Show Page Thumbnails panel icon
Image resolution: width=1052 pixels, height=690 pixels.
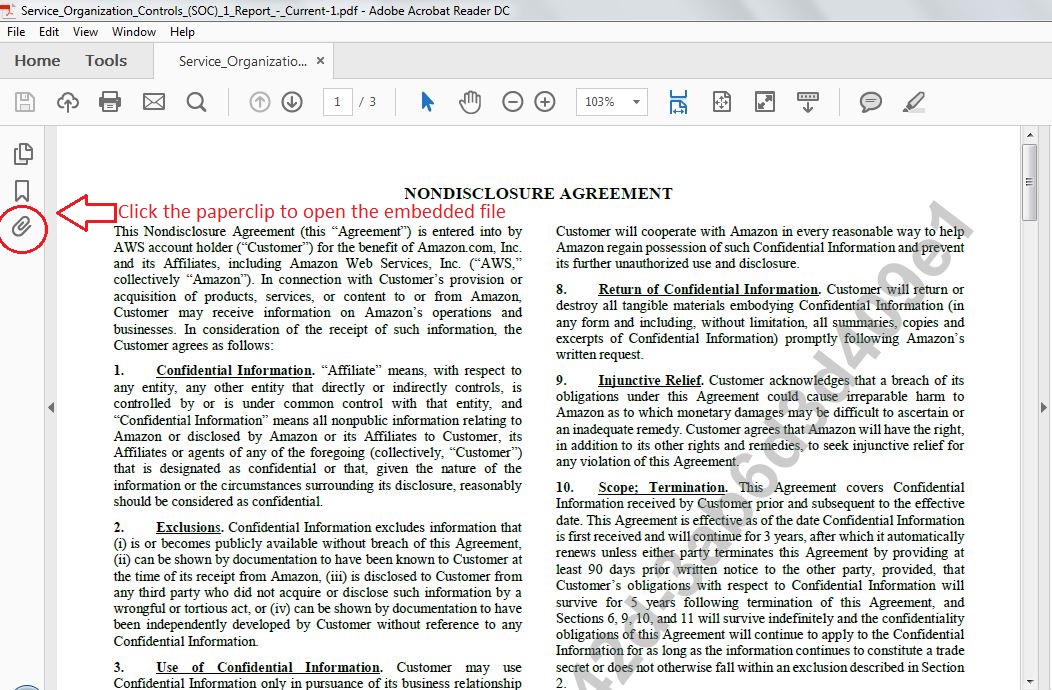[23, 154]
